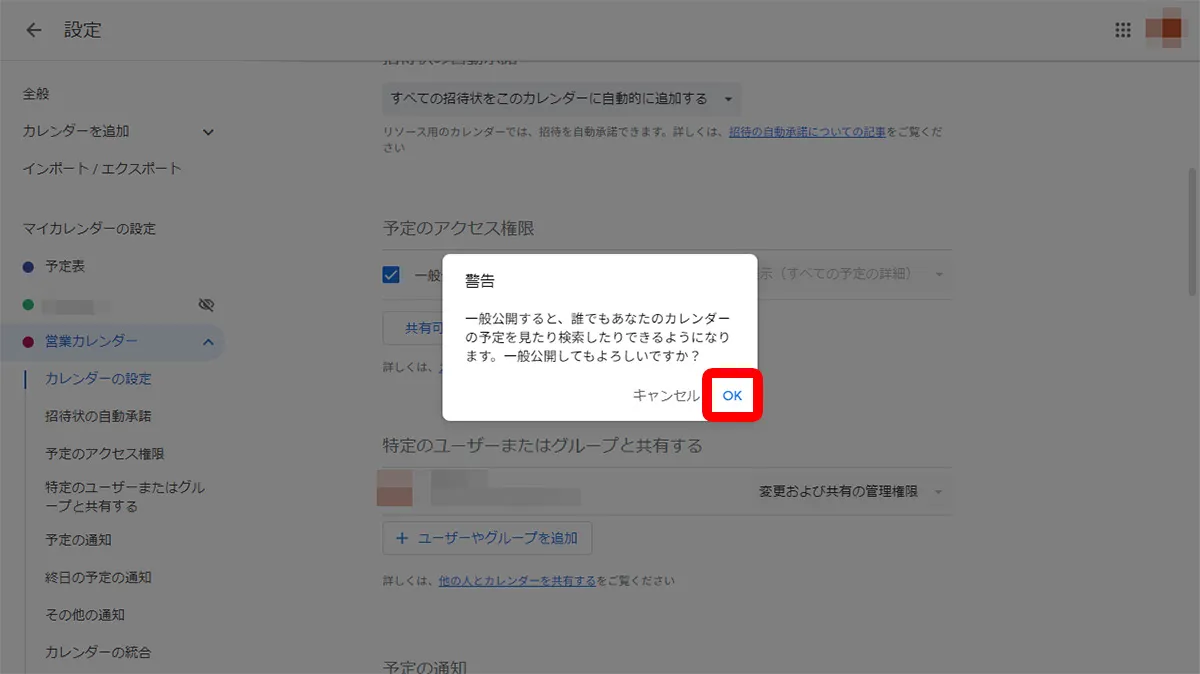The width and height of the screenshot is (1200, 674).
Task: Click the crossed-out eye to show hidden calendar
Action: [206, 304]
